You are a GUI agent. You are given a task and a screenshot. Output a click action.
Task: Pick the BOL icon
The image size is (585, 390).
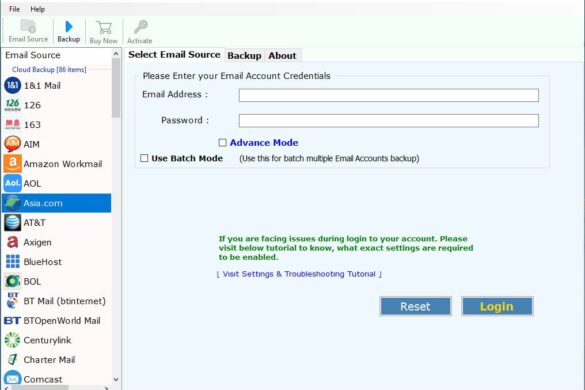pyautogui.click(x=12, y=281)
